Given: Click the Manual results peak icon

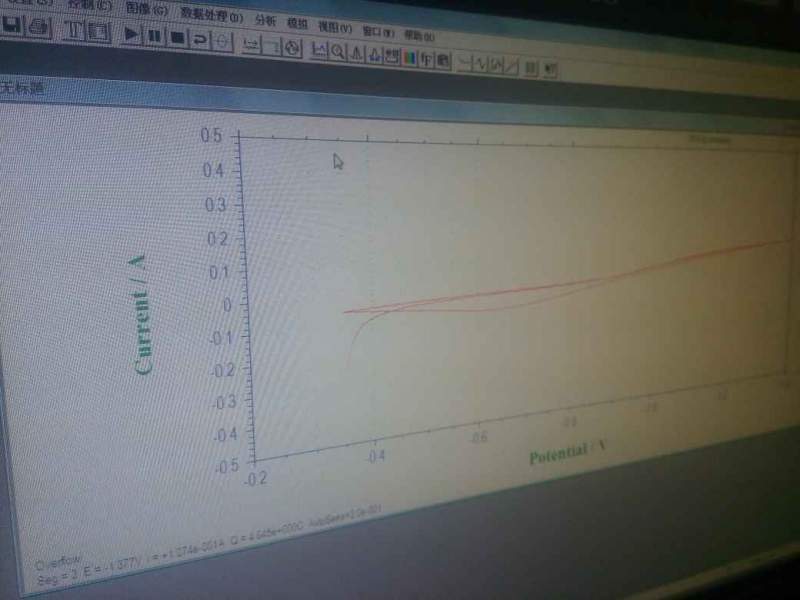Looking at the screenshot, I should coord(356,52).
